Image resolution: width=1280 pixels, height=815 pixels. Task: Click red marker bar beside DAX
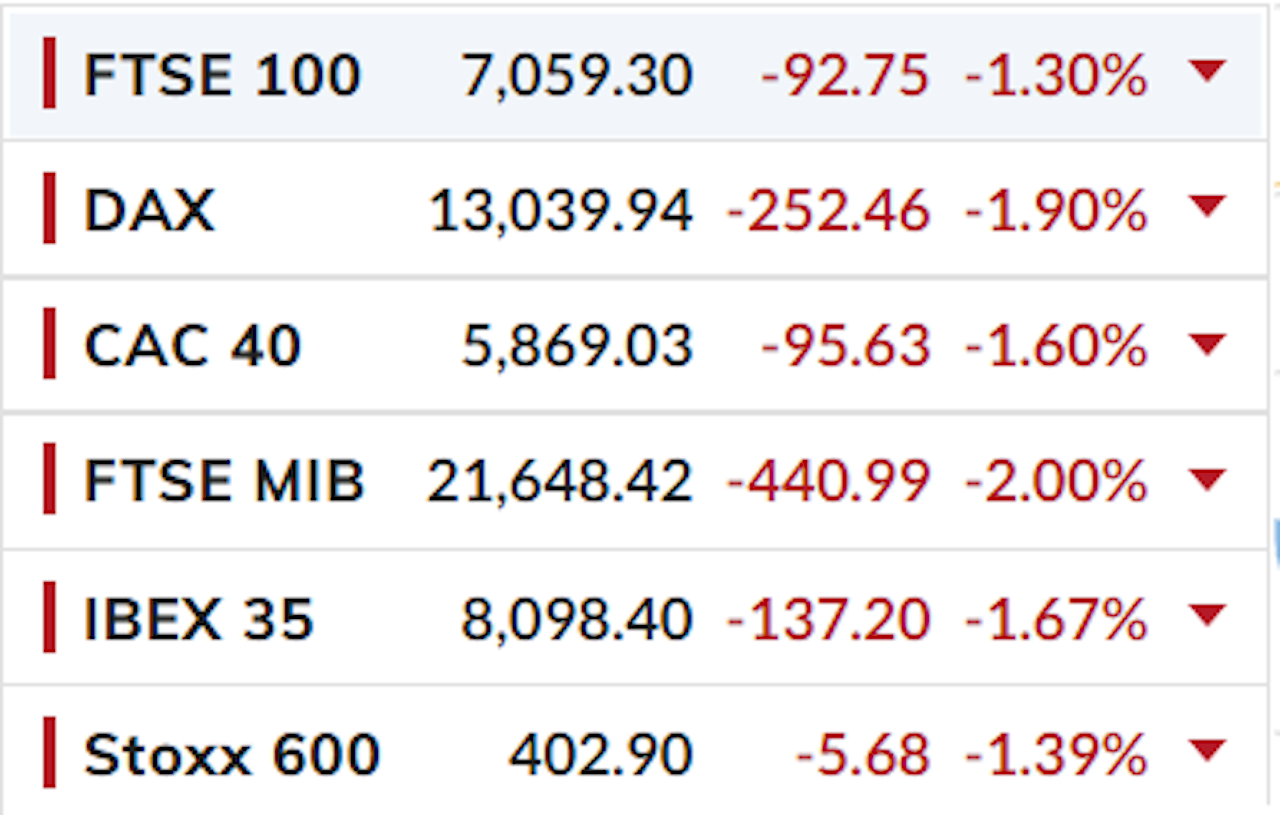tap(49, 207)
